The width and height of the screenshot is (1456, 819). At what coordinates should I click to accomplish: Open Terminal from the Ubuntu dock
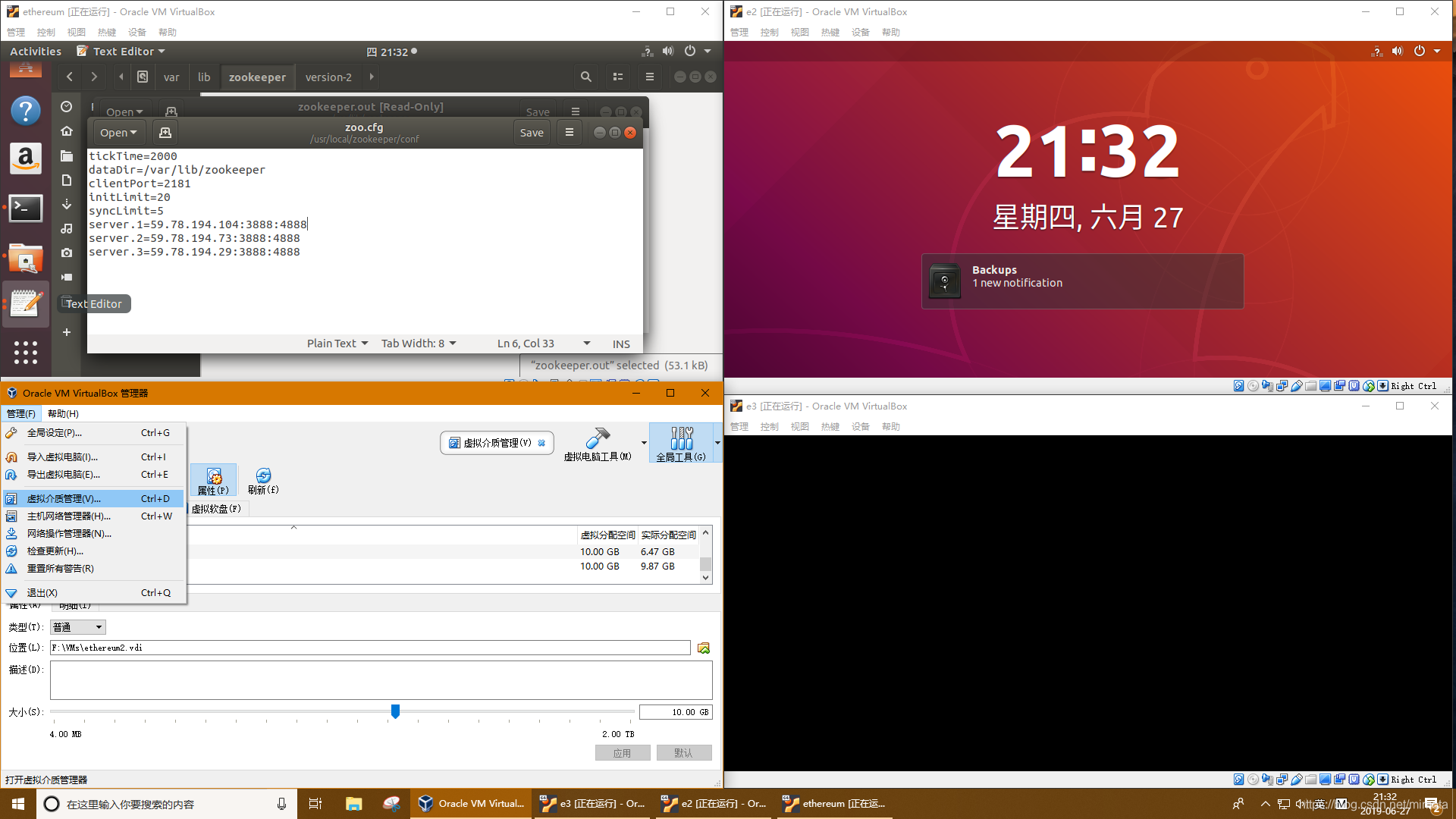[25, 208]
